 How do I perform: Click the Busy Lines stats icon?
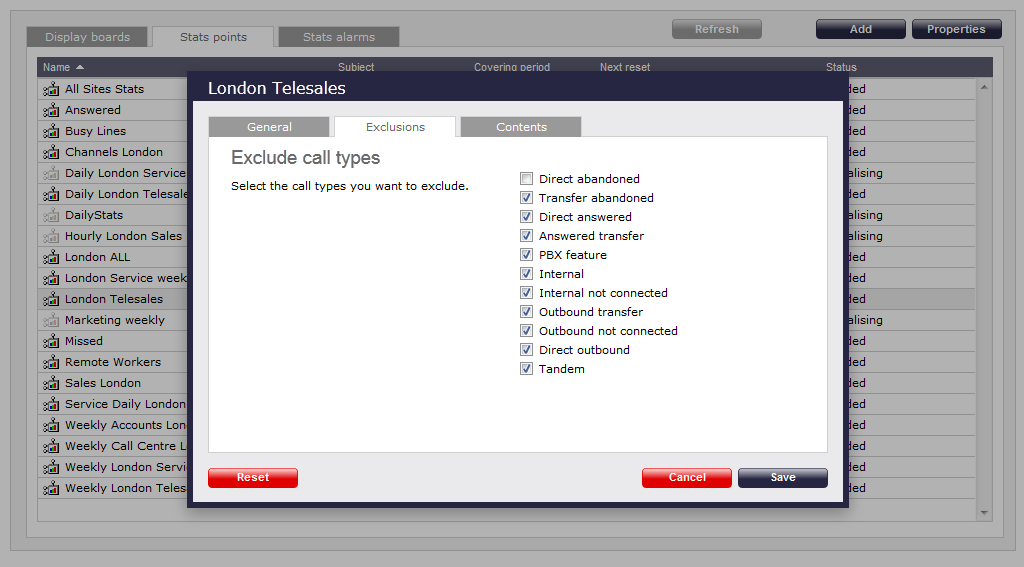coord(51,131)
